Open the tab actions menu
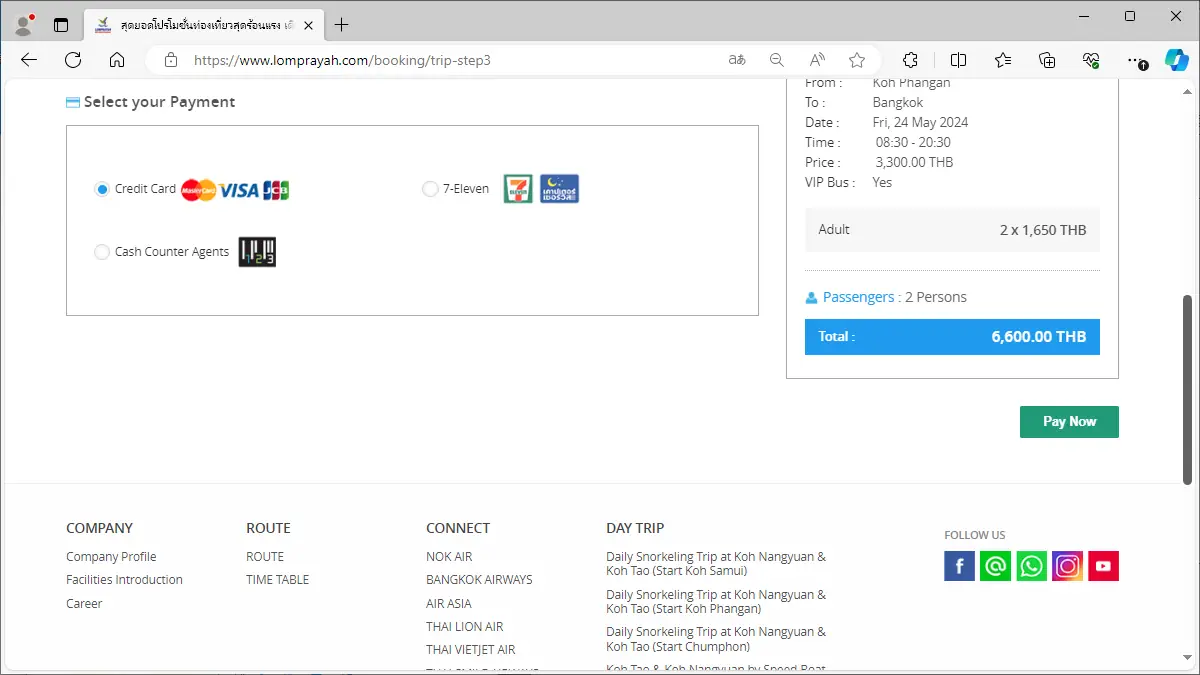This screenshot has width=1200, height=675. [x=61, y=24]
